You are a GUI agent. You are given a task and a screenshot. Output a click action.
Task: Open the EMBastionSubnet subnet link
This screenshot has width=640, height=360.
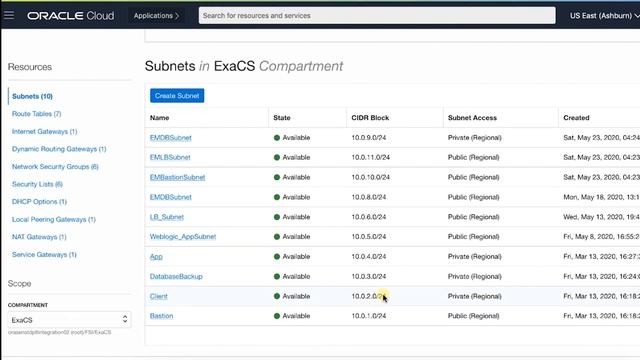(x=177, y=178)
